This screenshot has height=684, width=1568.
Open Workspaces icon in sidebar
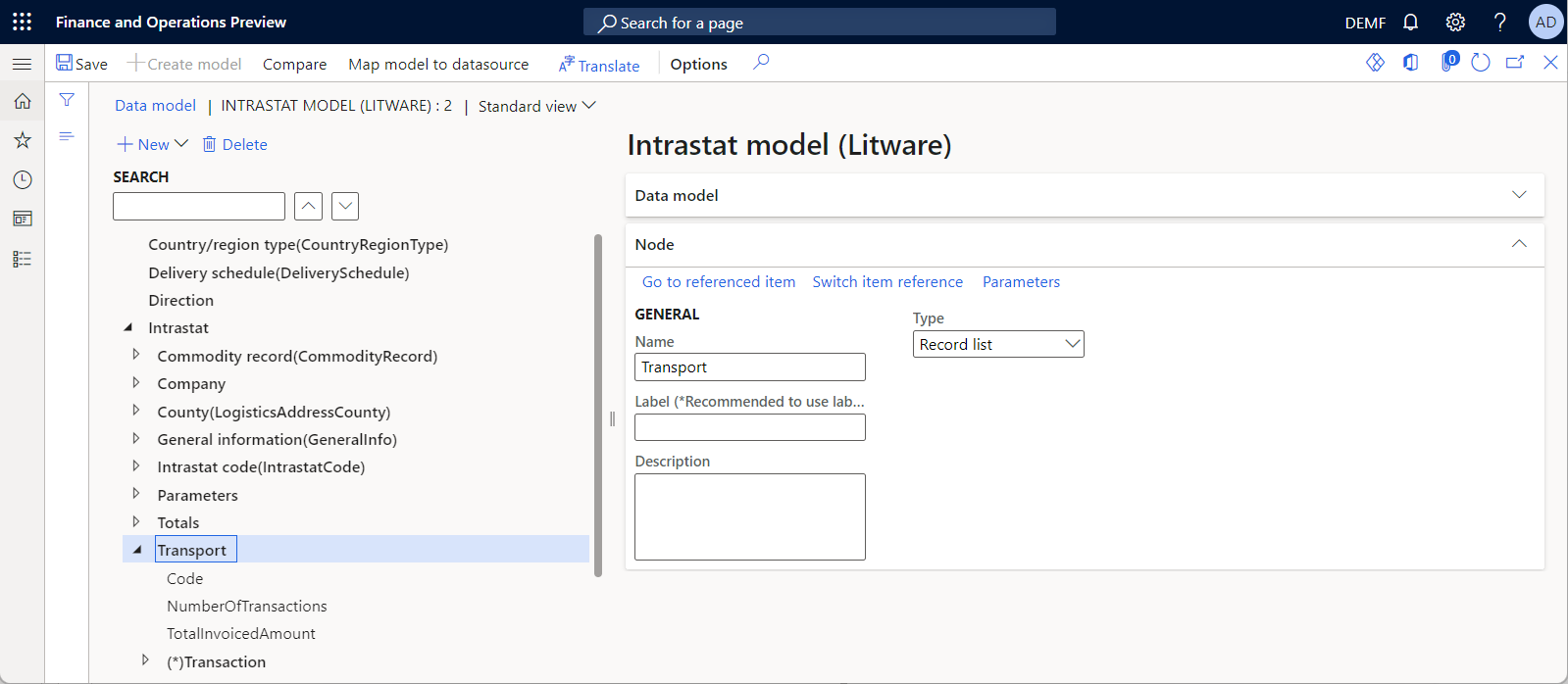pyautogui.click(x=22, y=219)
